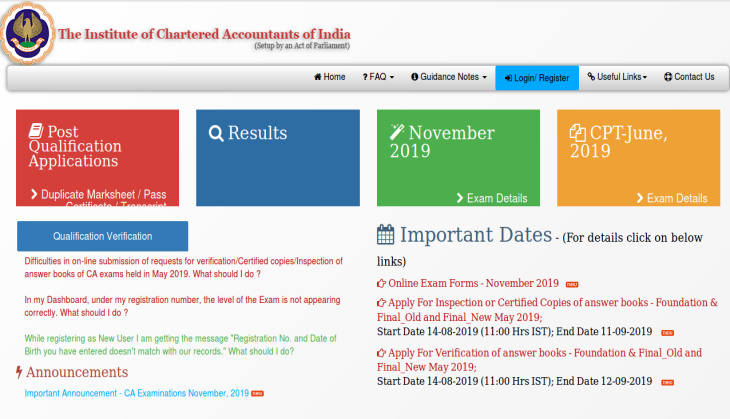The width and height of the screenshot is (730, 419).
Task: Open Exam Details for CPT-June, 2019
Action: coord(672,198)
